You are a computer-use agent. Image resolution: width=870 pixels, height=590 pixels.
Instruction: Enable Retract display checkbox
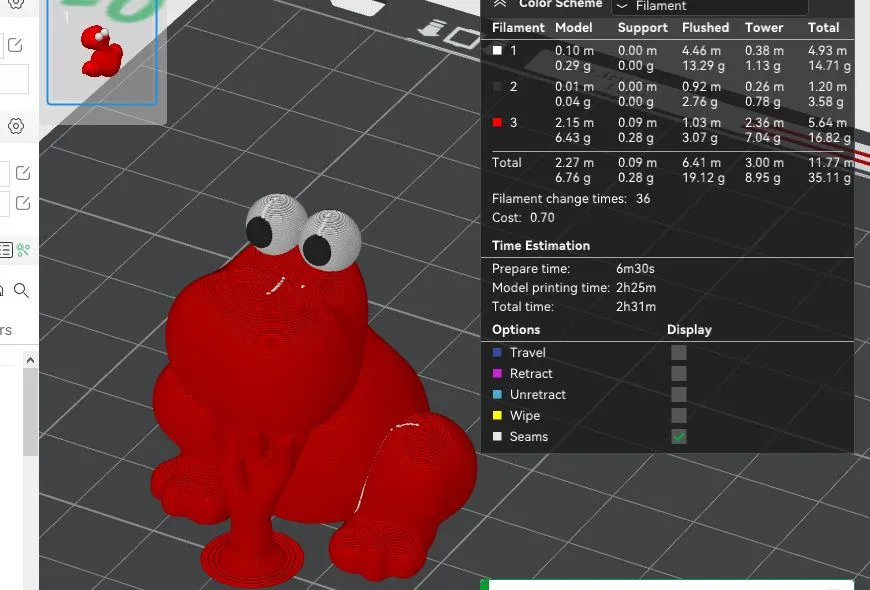pos(679,373)
